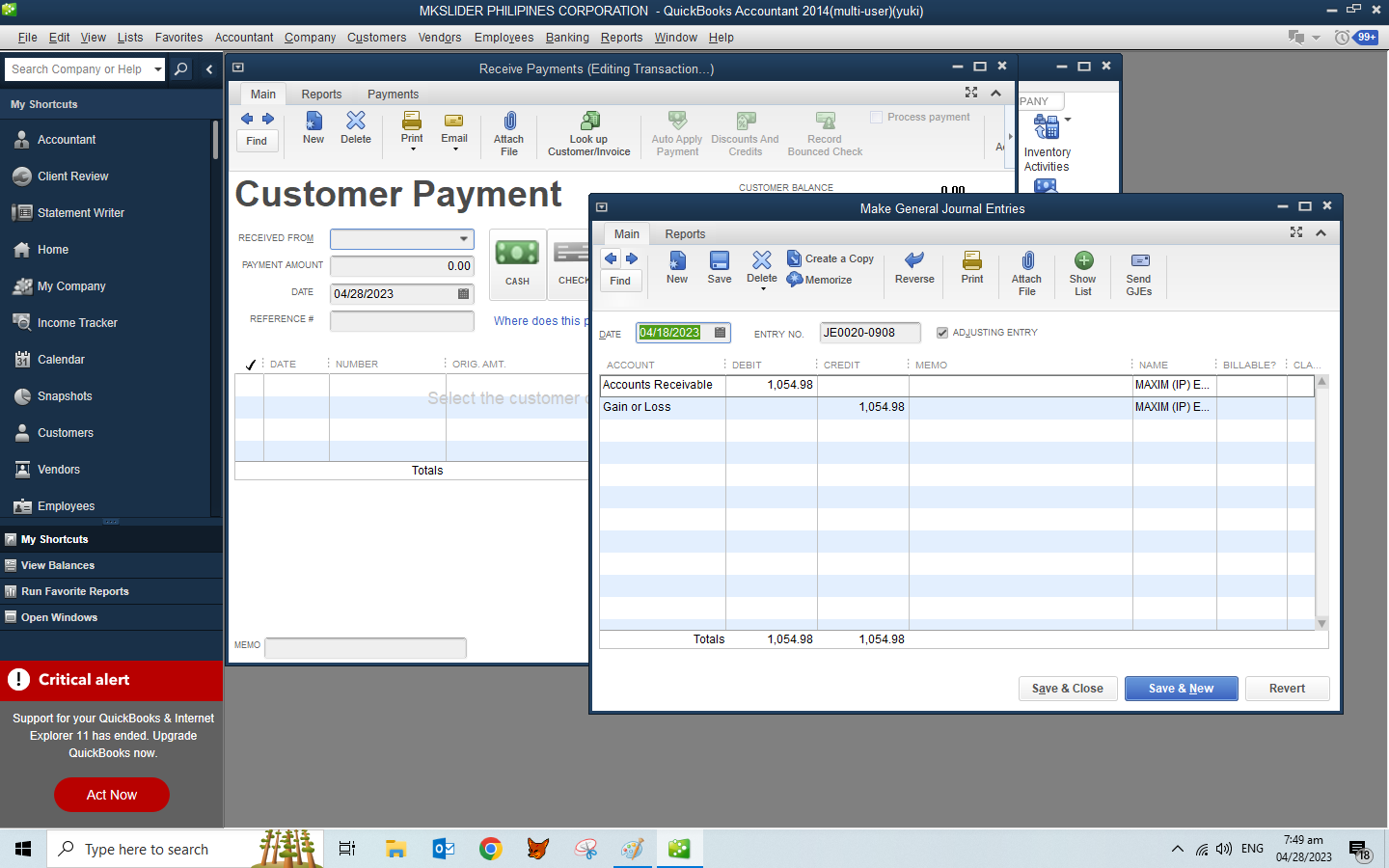Click sidebar shortcuts scrollbar
The image size is (1389, 868).
pos(214,140)
